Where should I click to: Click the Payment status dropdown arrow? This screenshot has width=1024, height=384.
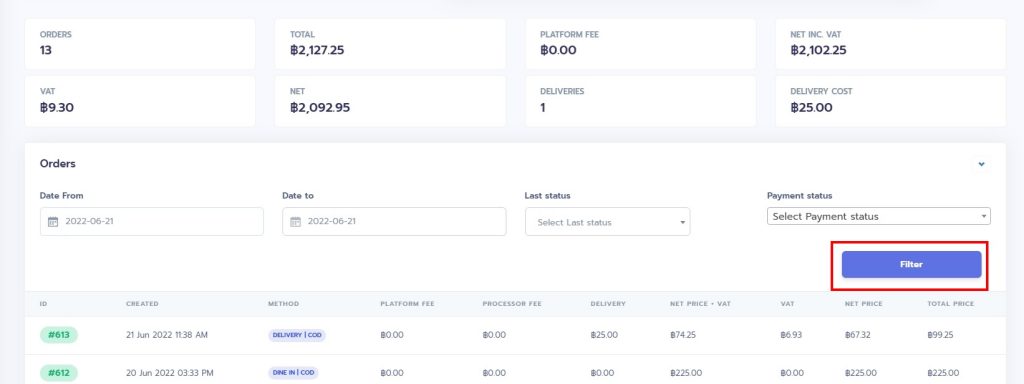[984, 216]
